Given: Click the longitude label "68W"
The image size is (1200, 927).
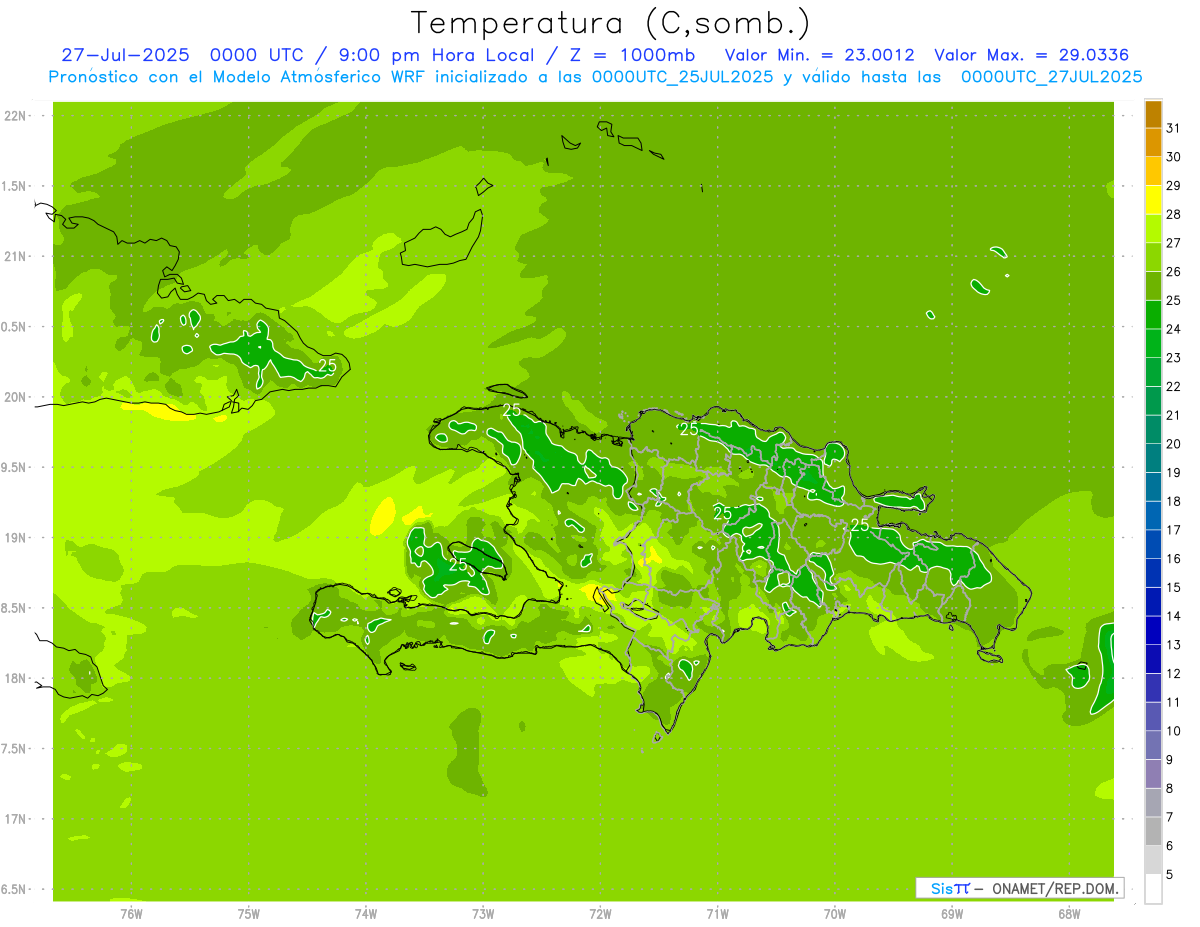Looking at the screenshot, I should (1069, 914).
